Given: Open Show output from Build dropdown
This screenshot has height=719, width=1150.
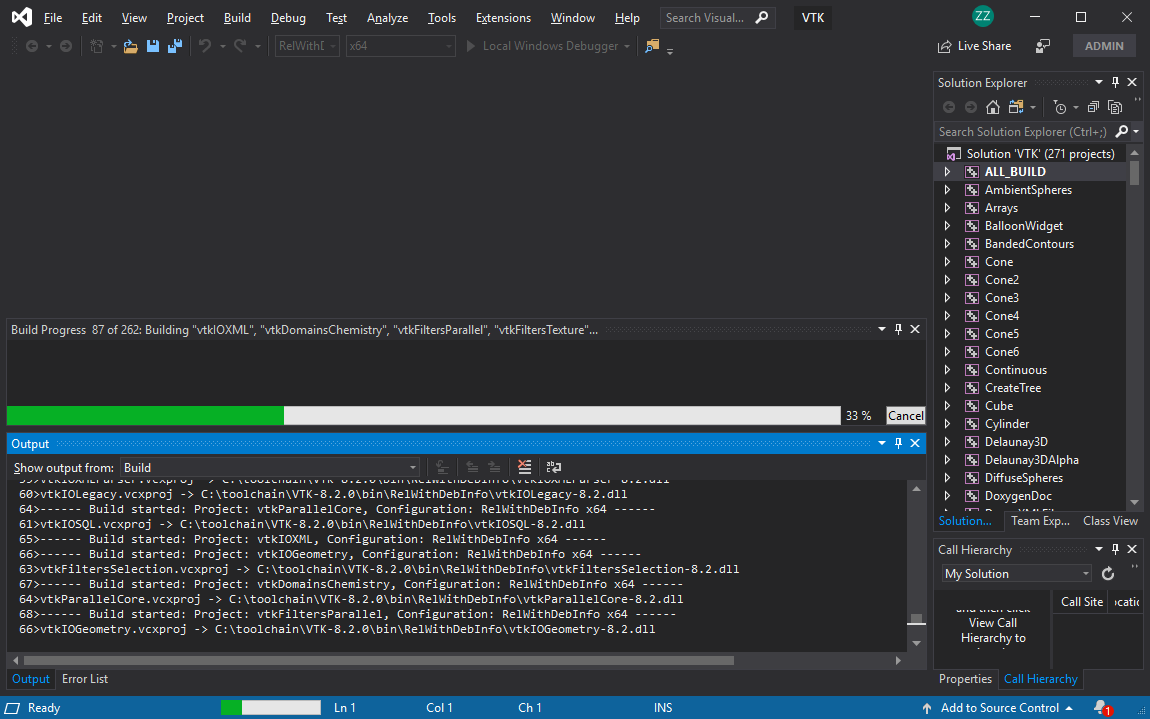Looking at the screenshot, I should point(270,467).
